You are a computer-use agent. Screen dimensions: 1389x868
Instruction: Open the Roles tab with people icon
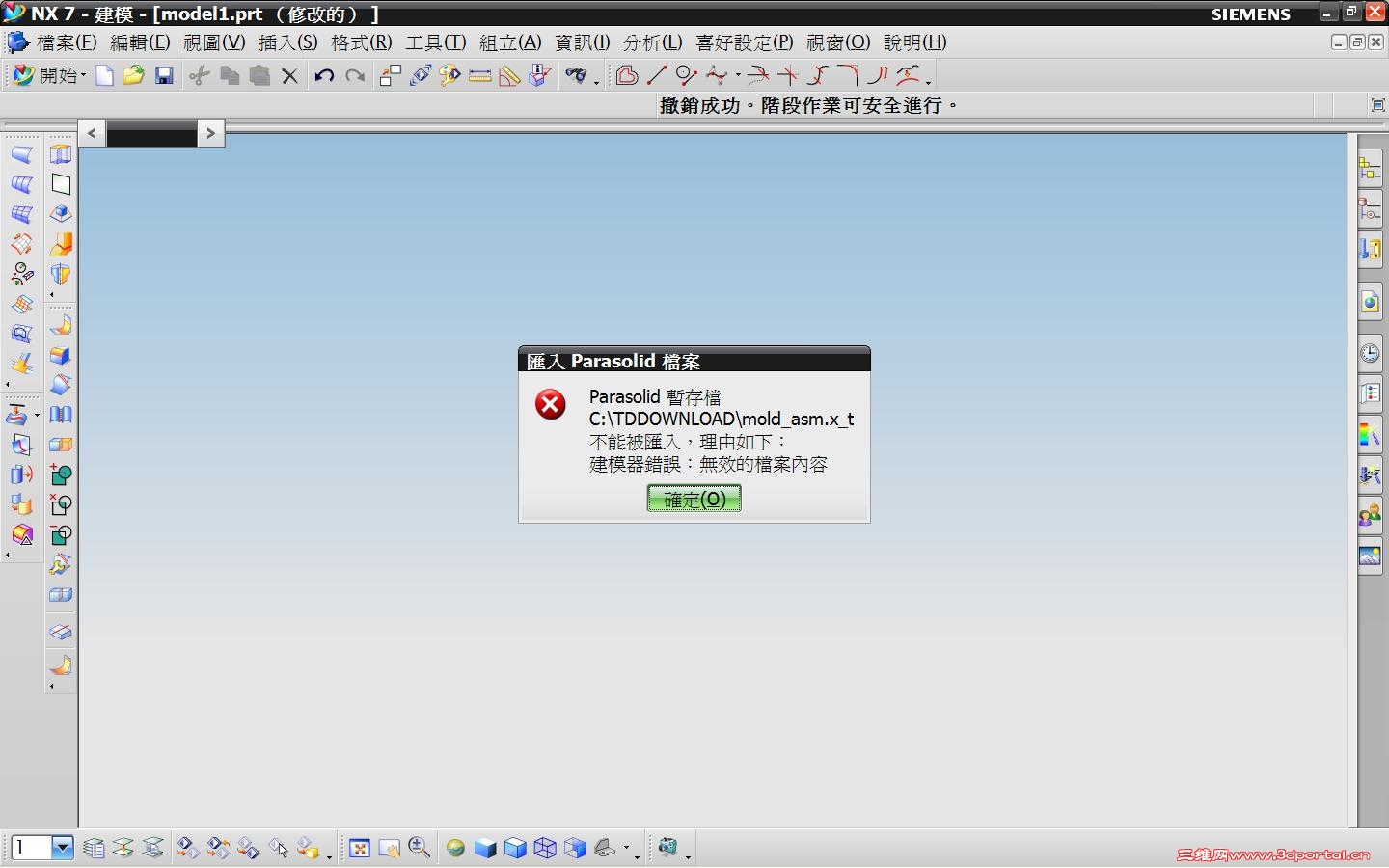[1370, 515]
